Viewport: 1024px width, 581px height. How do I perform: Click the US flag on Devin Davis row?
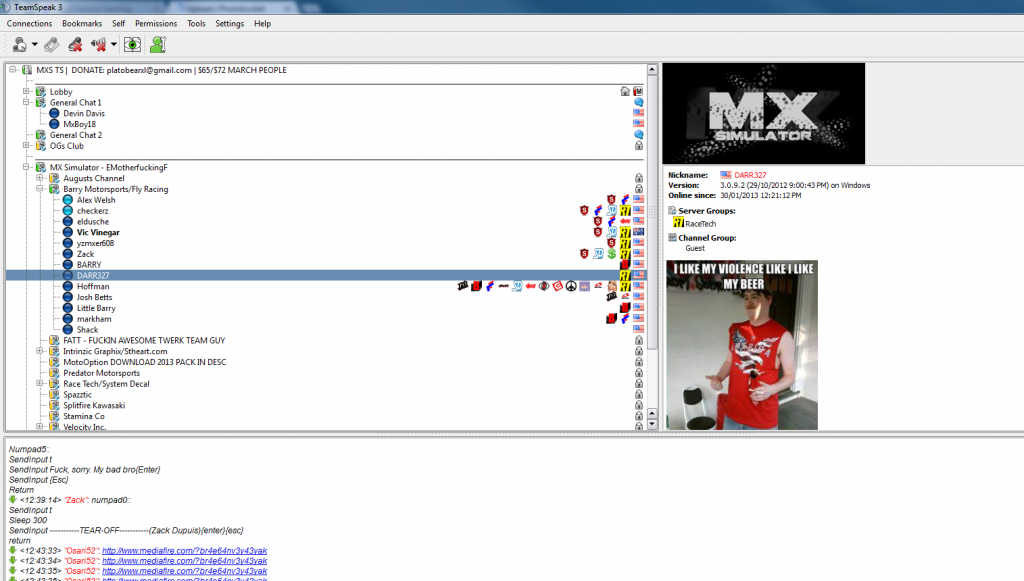click(x=638, y=113)
